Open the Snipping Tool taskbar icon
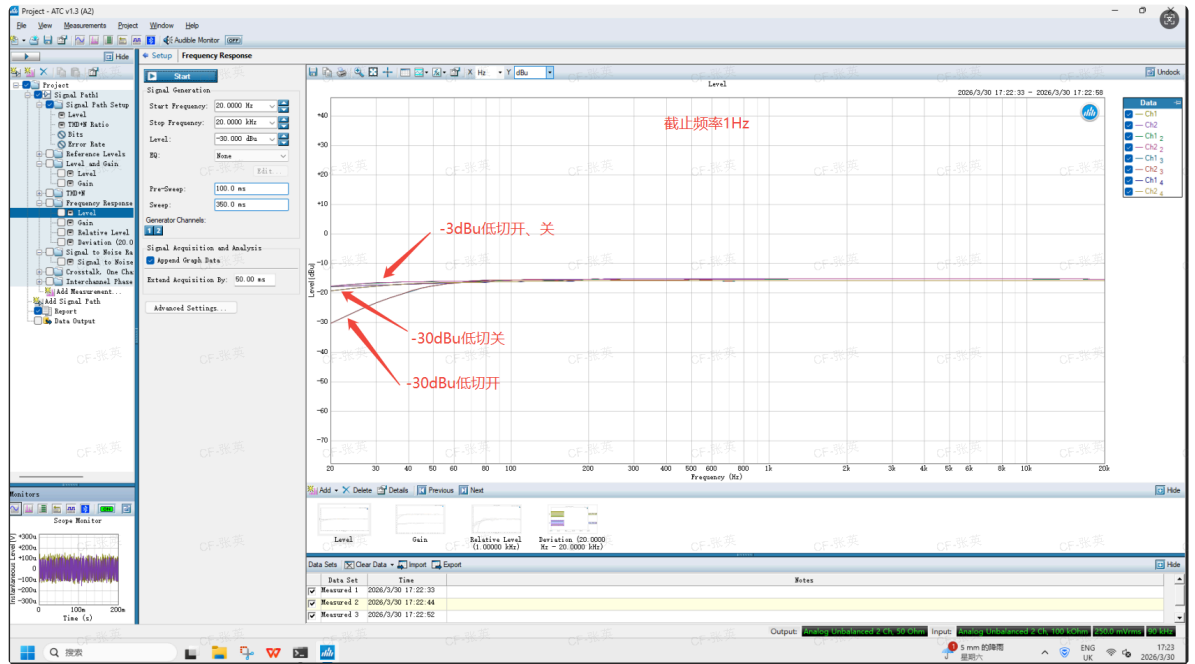 pyautogui.click(x=246, y=653)
